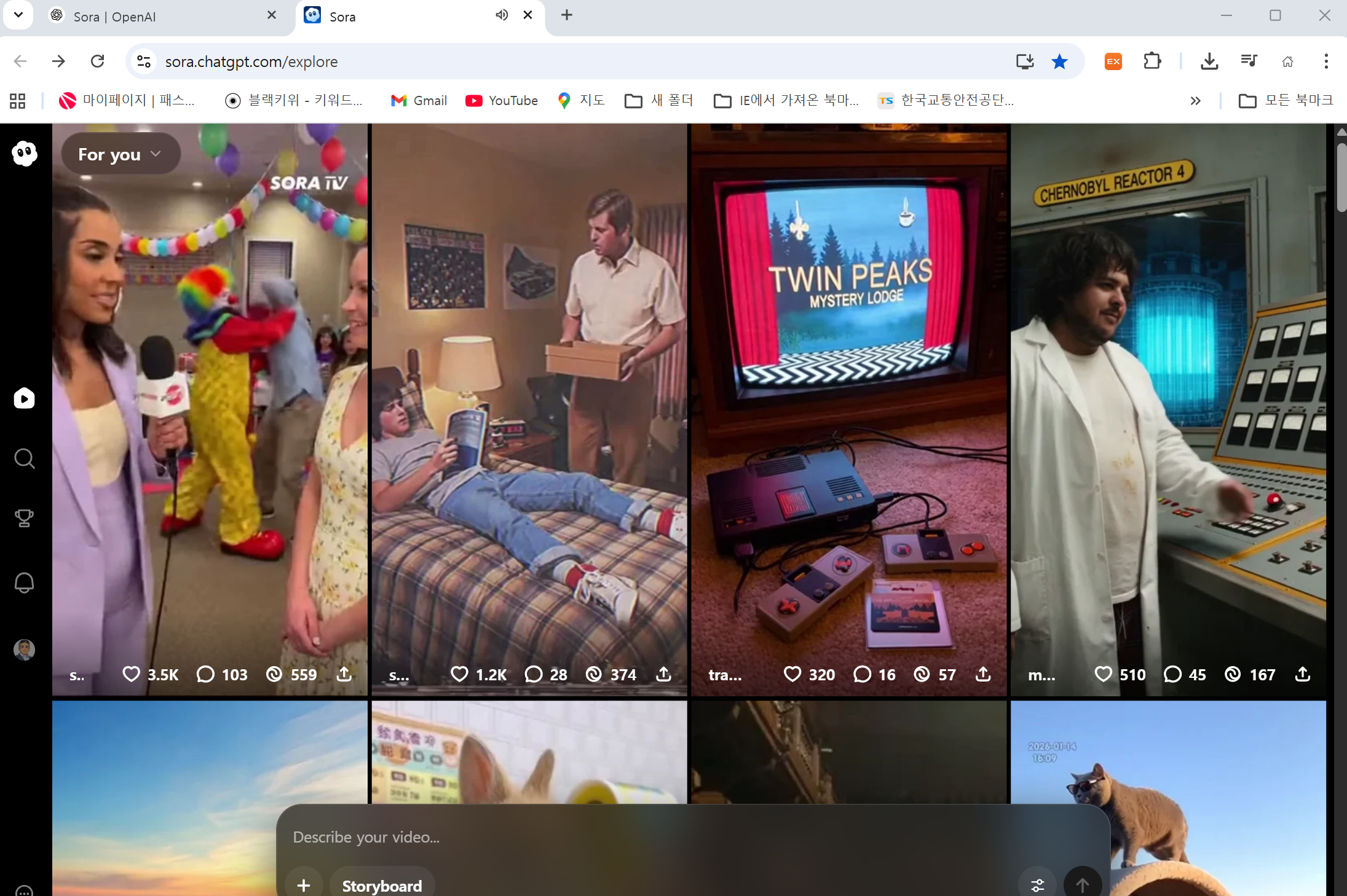Open the trophy leaderboard icon

click(x=25, y=518)
